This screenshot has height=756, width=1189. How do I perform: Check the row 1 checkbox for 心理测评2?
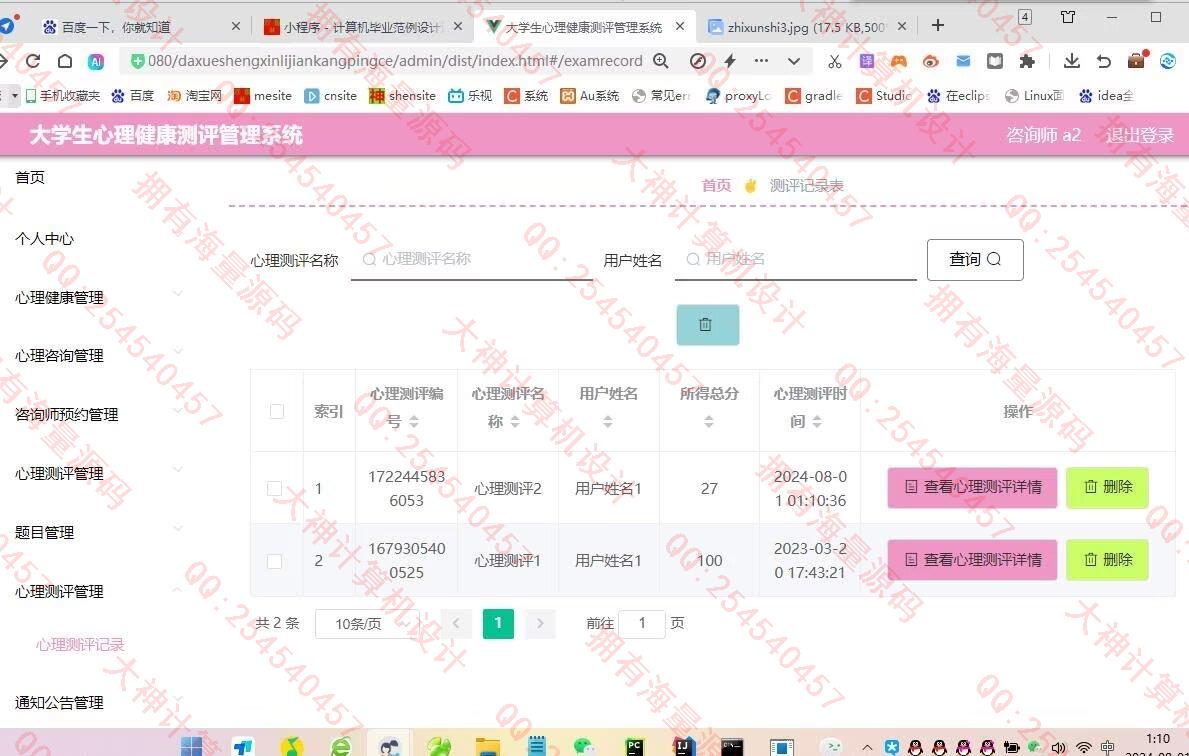pyautogui.click(x=275, y=488)
